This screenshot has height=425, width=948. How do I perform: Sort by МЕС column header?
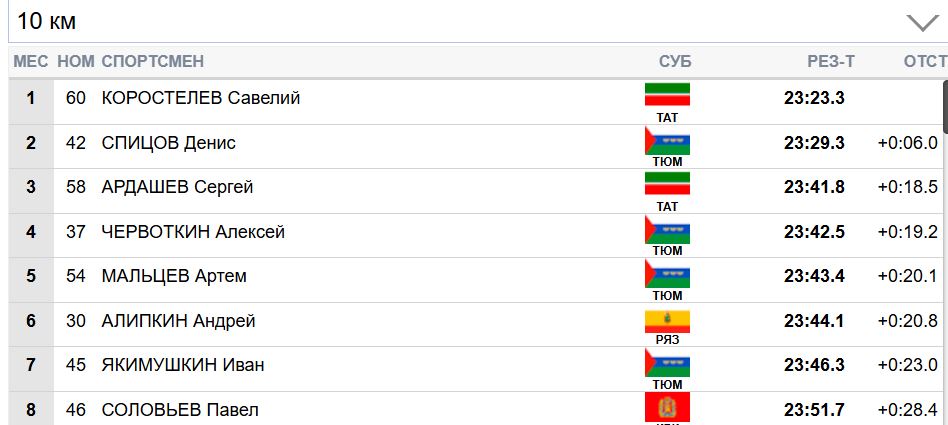(30, 61)
